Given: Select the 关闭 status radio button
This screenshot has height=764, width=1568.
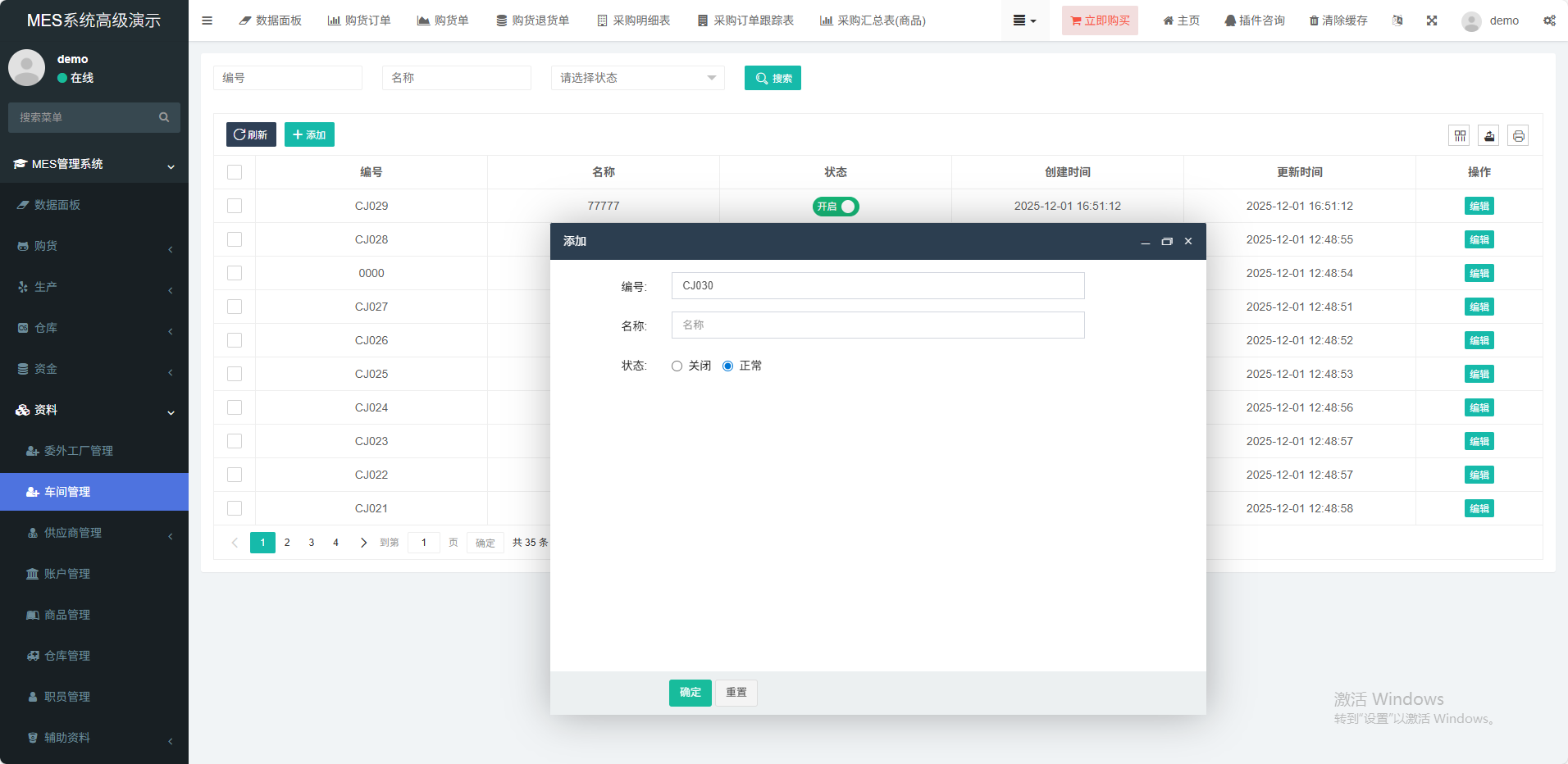Looking at the screenshot, I should [x=677, y=366].
